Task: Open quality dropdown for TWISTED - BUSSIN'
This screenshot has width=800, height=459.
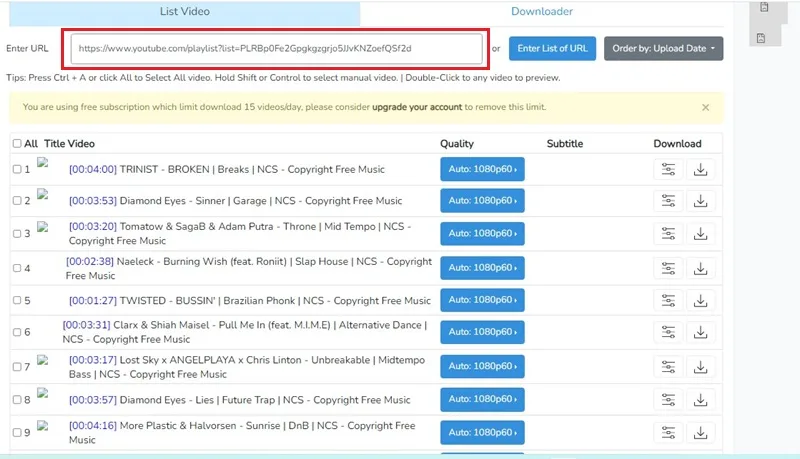Action: (x=482, y=300)
